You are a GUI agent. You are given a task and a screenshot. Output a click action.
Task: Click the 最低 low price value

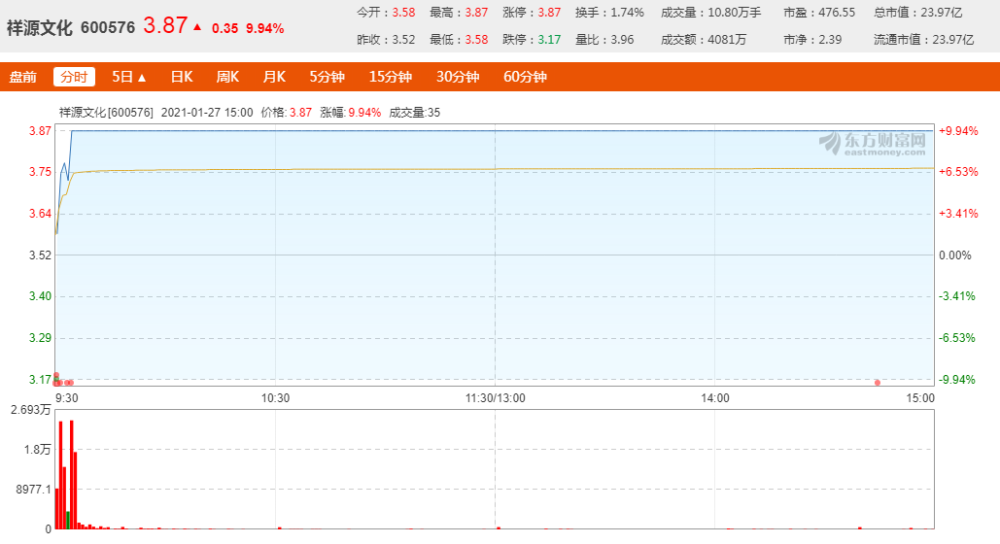[476, 40]
